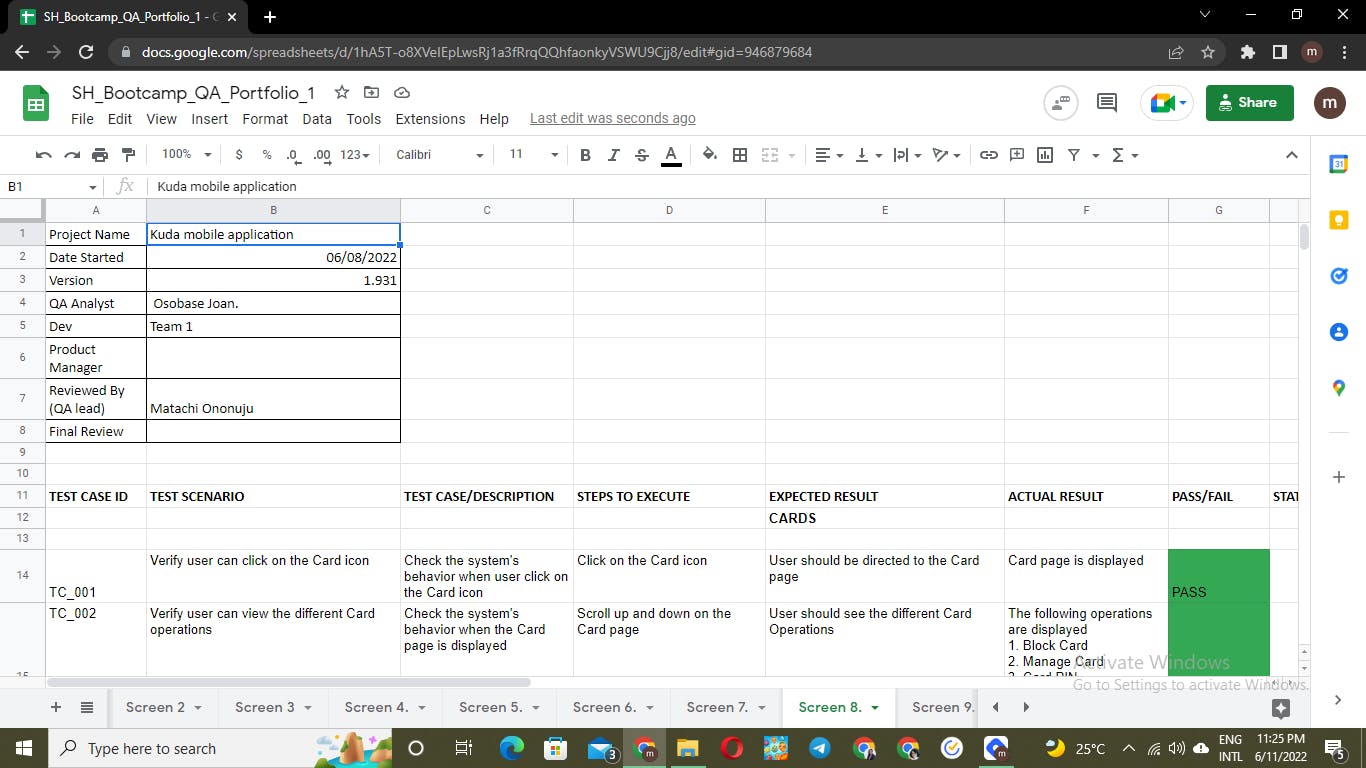This screenshot has width=1366, height=768.
Task: Click Last edit was seconds ago link
Action: (x=613, y=118)
